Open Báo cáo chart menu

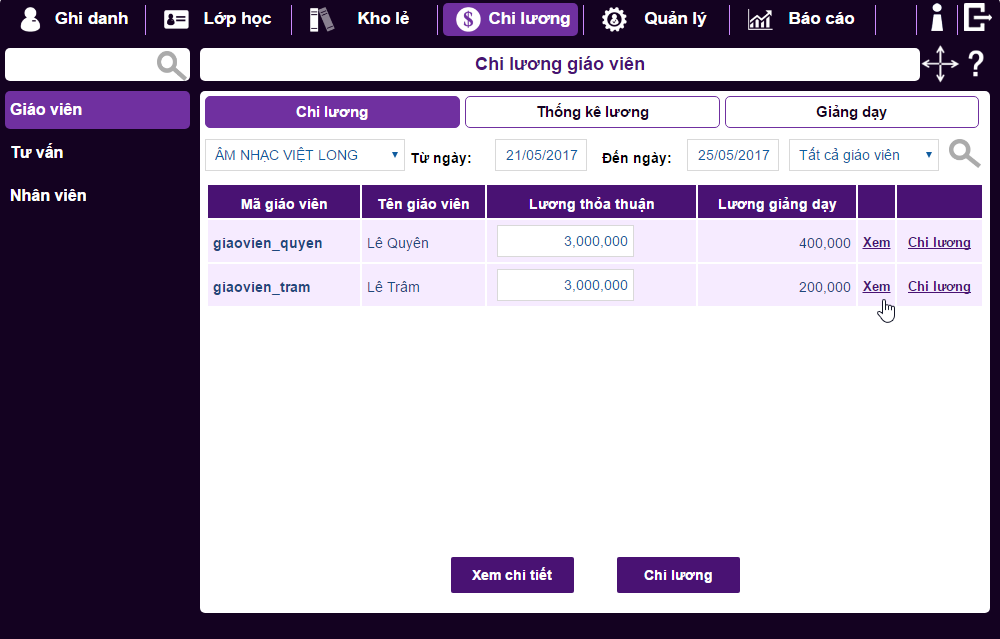(801, 19)
